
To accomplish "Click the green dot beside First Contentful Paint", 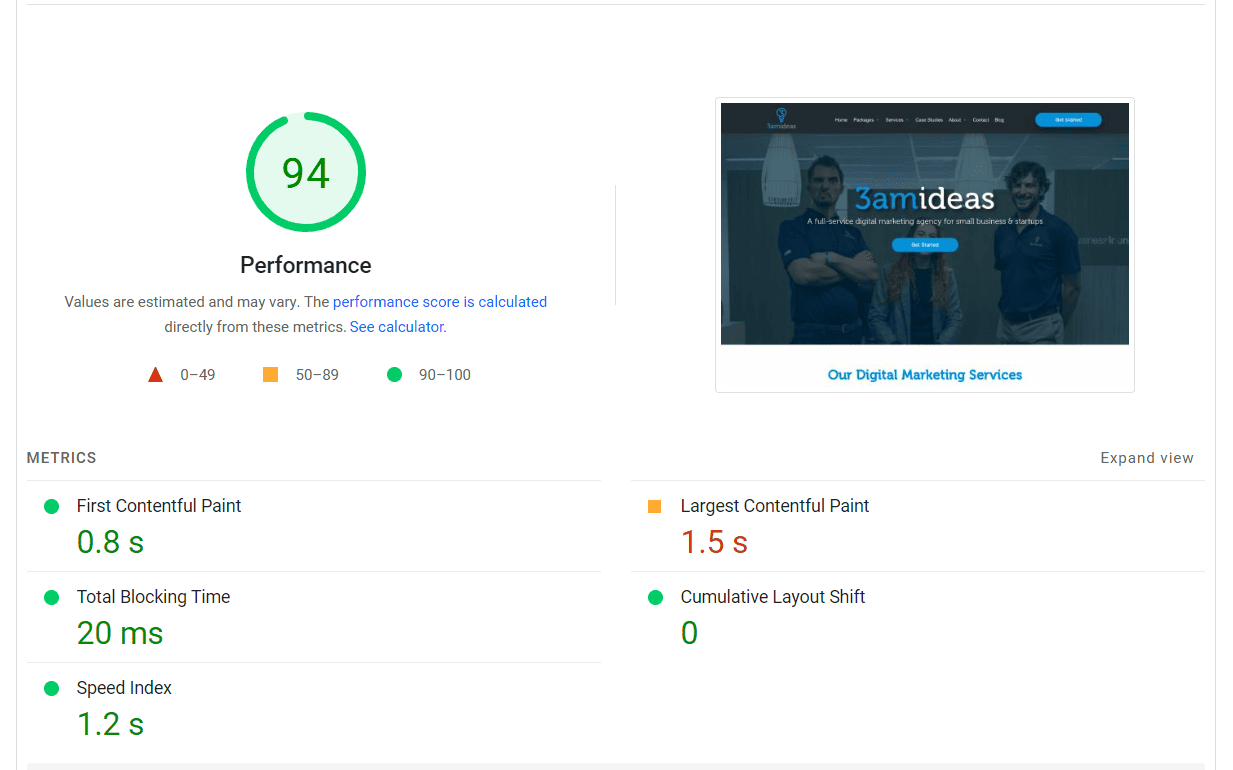I will (x=52, y=507).
